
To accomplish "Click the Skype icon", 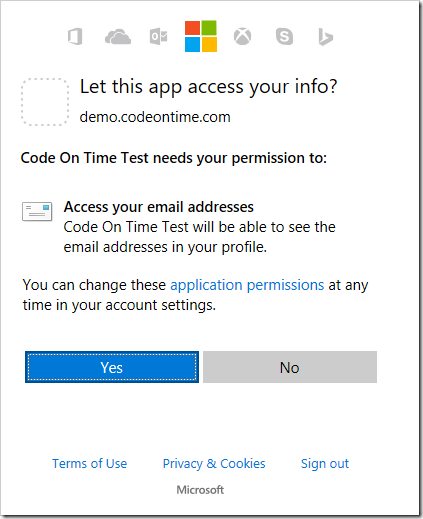I will 284,36.
